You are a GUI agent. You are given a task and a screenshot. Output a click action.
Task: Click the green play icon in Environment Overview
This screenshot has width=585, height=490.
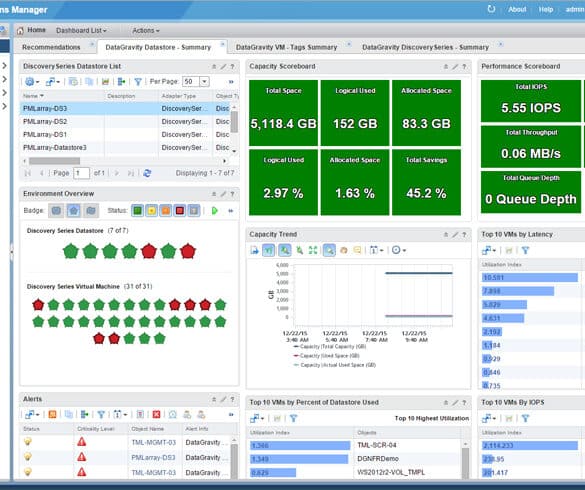click(x=215, y=210)
